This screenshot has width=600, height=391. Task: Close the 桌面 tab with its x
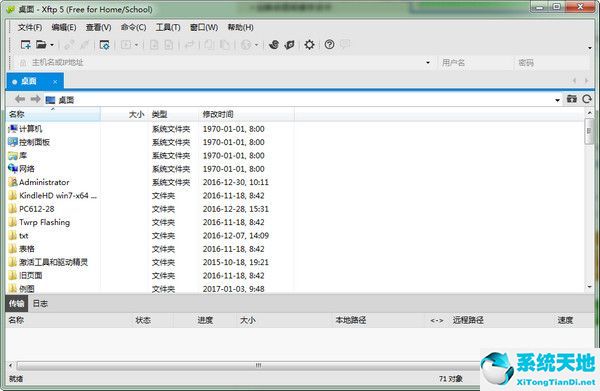[x=55, y=82]
